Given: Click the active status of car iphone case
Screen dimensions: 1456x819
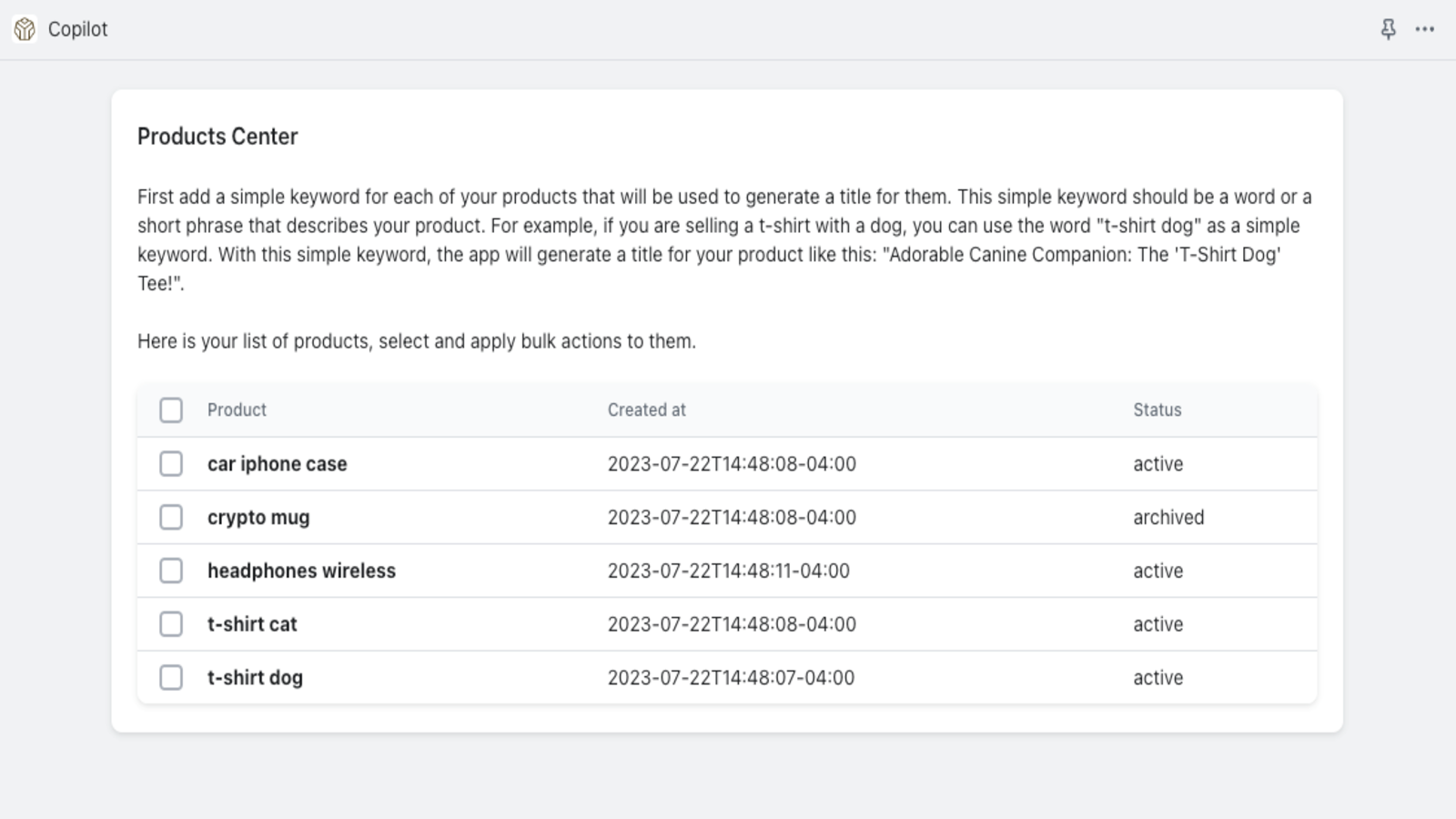Looking at the screenshot, I should tap(1158, 464).
